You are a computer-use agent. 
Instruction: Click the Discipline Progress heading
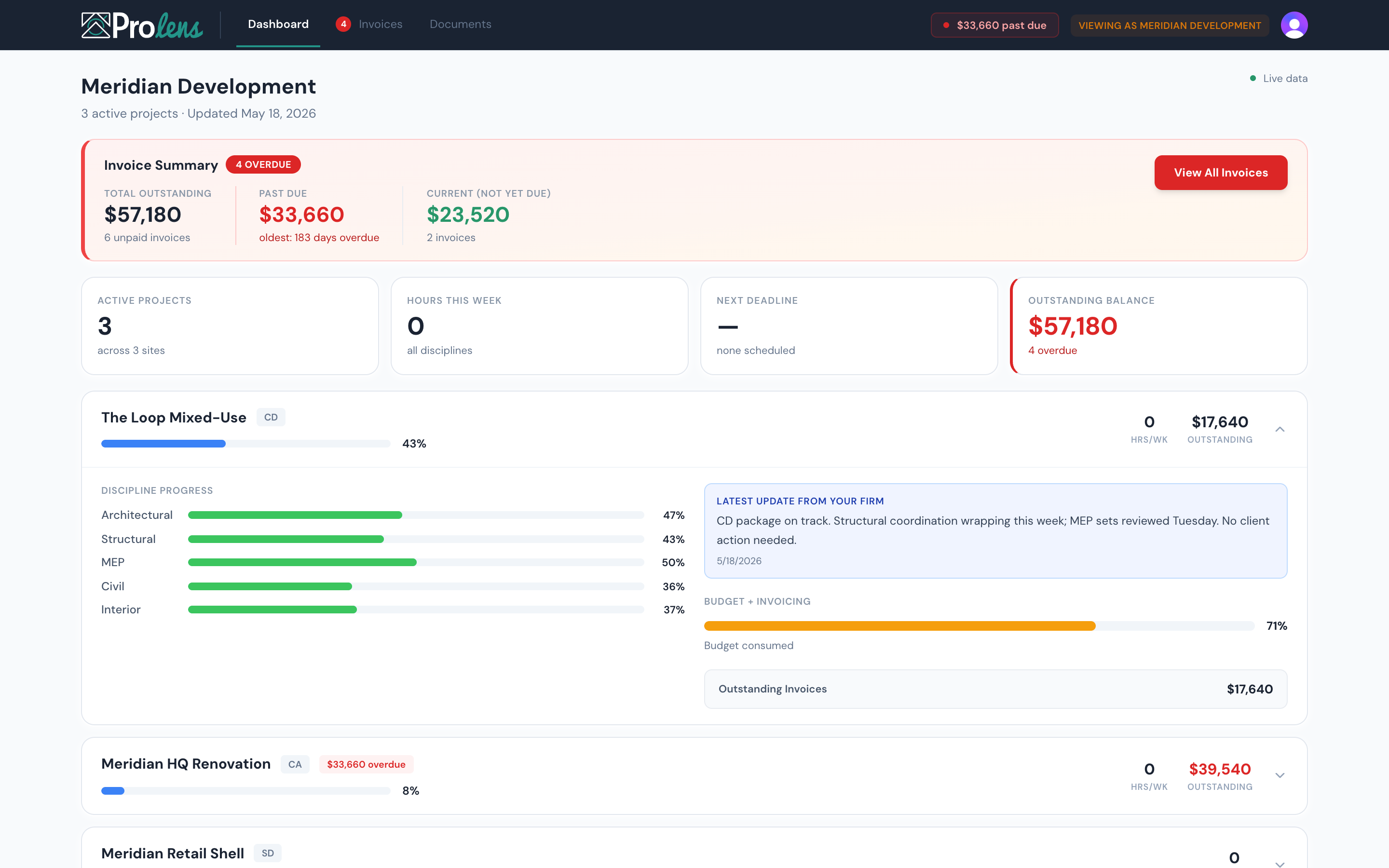click(x=157, y=491)
